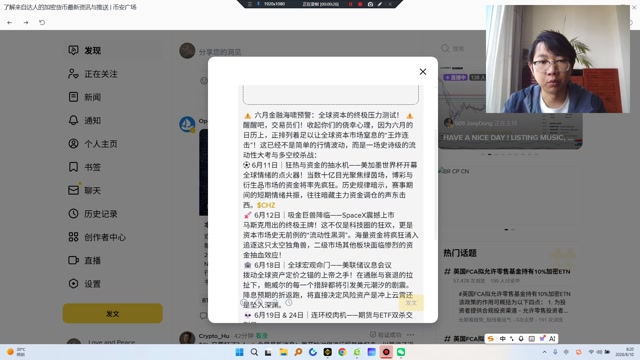This screenshot has width=640, height=360.
Task: Click the 聊天 envelope icon
Action: 73,190
